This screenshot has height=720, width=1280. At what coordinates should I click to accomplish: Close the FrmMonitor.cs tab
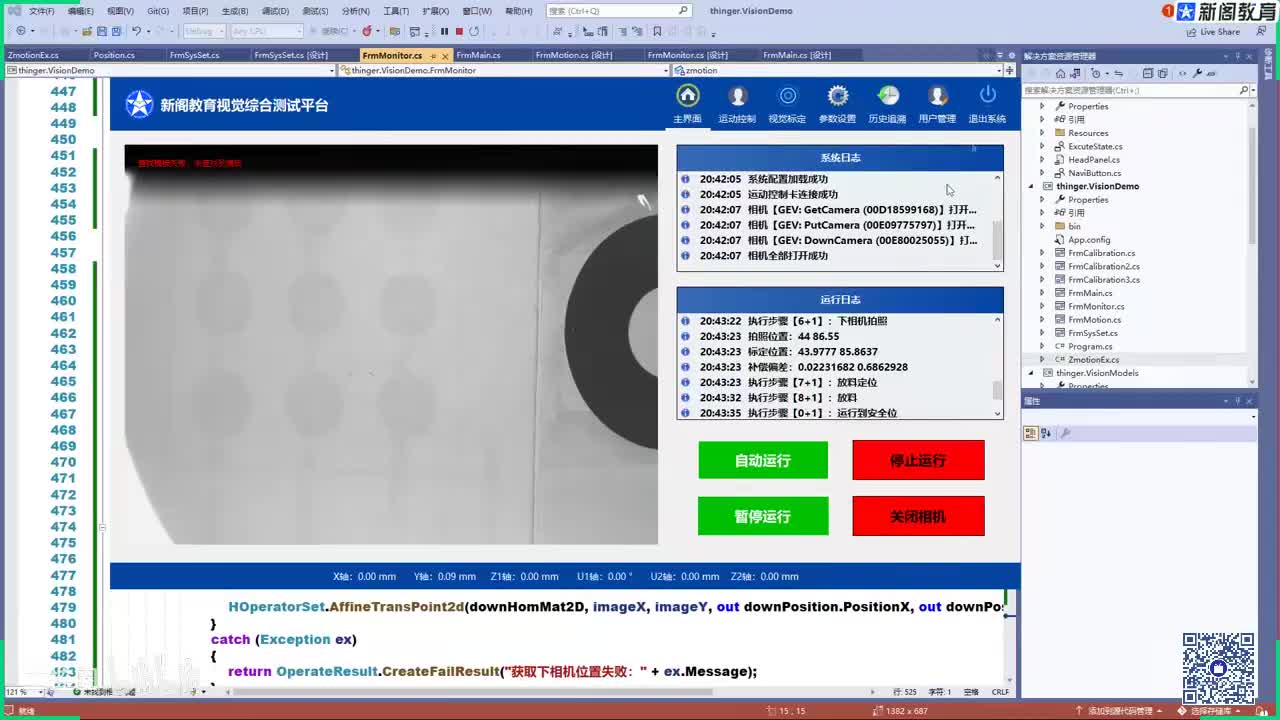(445, 56)
